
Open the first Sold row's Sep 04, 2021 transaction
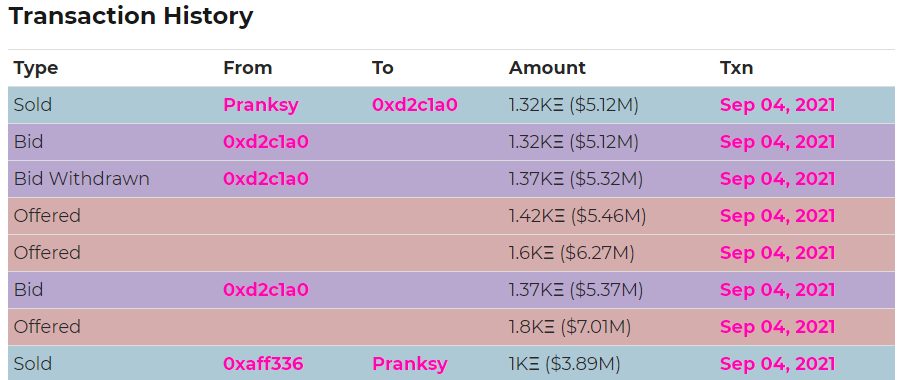point(777,105)
